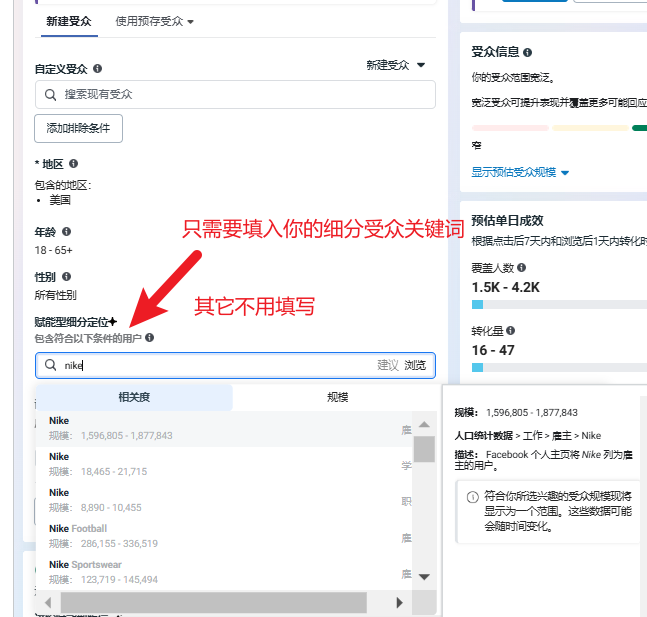This screenshot has width=647, height=617.
Task: Click 浏览 link in targeting search box
Action: (x=415, y=366)
